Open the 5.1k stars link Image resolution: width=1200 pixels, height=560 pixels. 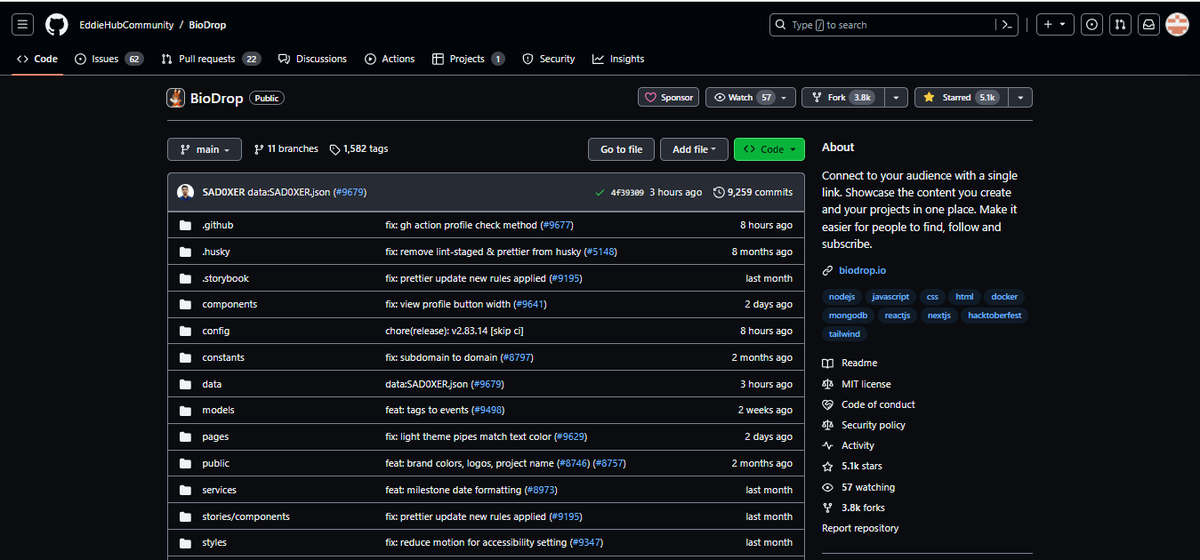pos(852,466)
